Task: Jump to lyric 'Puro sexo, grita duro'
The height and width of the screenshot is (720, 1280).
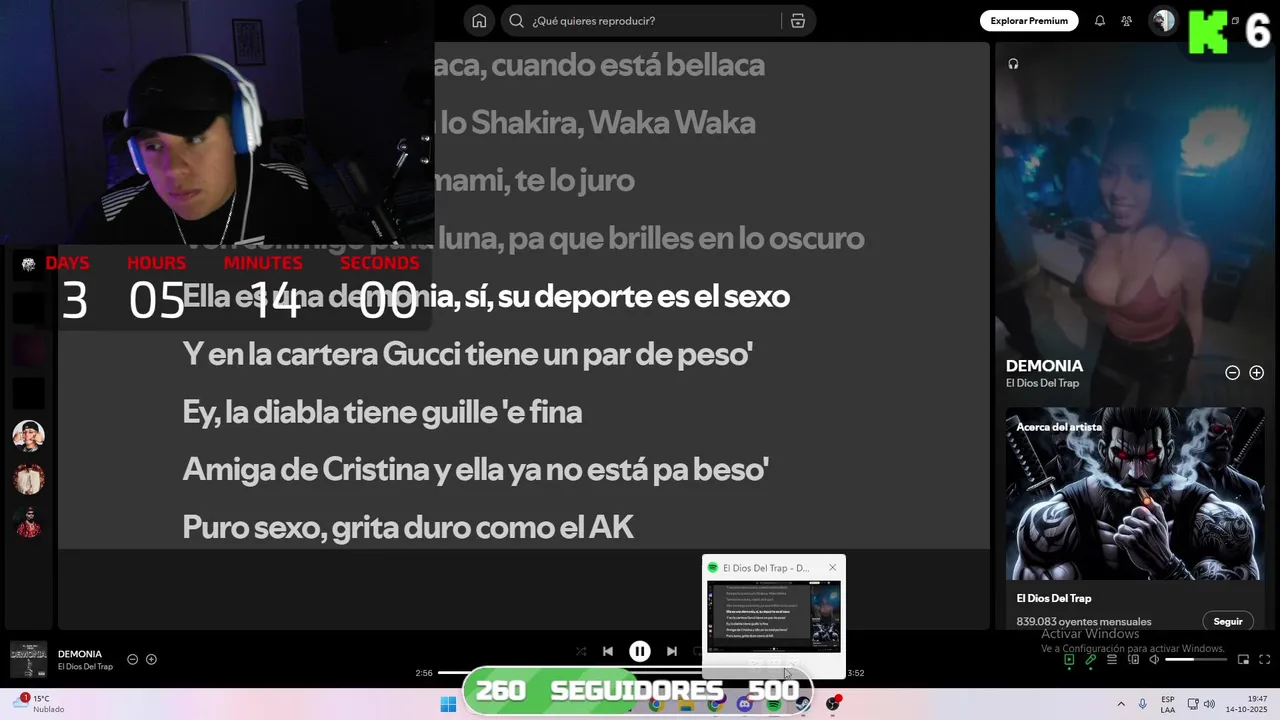Action: [408, 528]
